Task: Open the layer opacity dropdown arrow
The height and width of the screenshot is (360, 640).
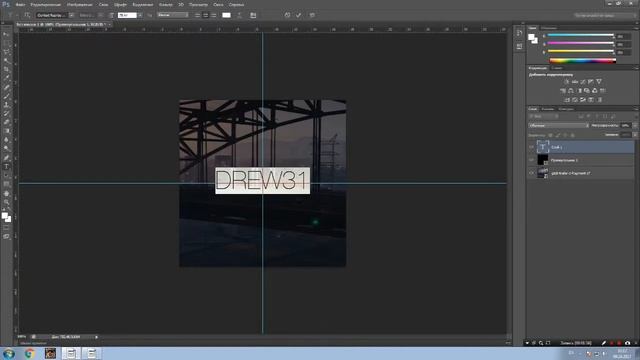Action: tap(635, 126)
